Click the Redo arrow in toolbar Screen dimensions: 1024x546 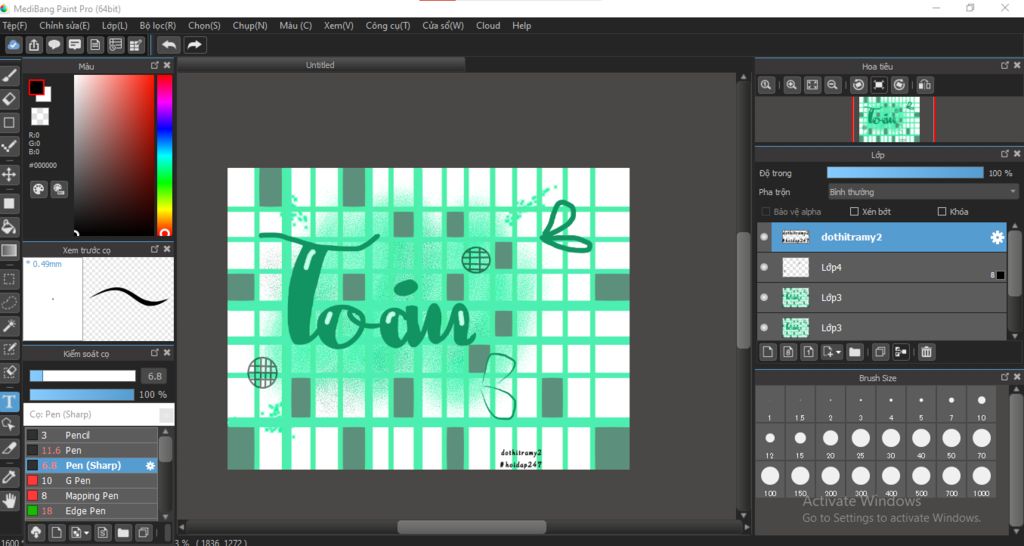tap(195, 45)
